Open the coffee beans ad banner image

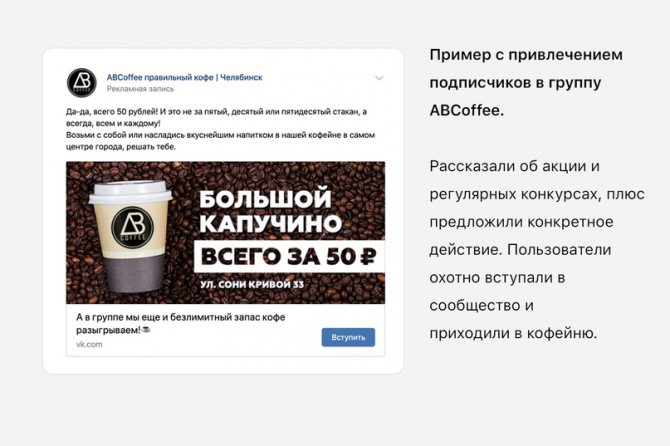225,232
